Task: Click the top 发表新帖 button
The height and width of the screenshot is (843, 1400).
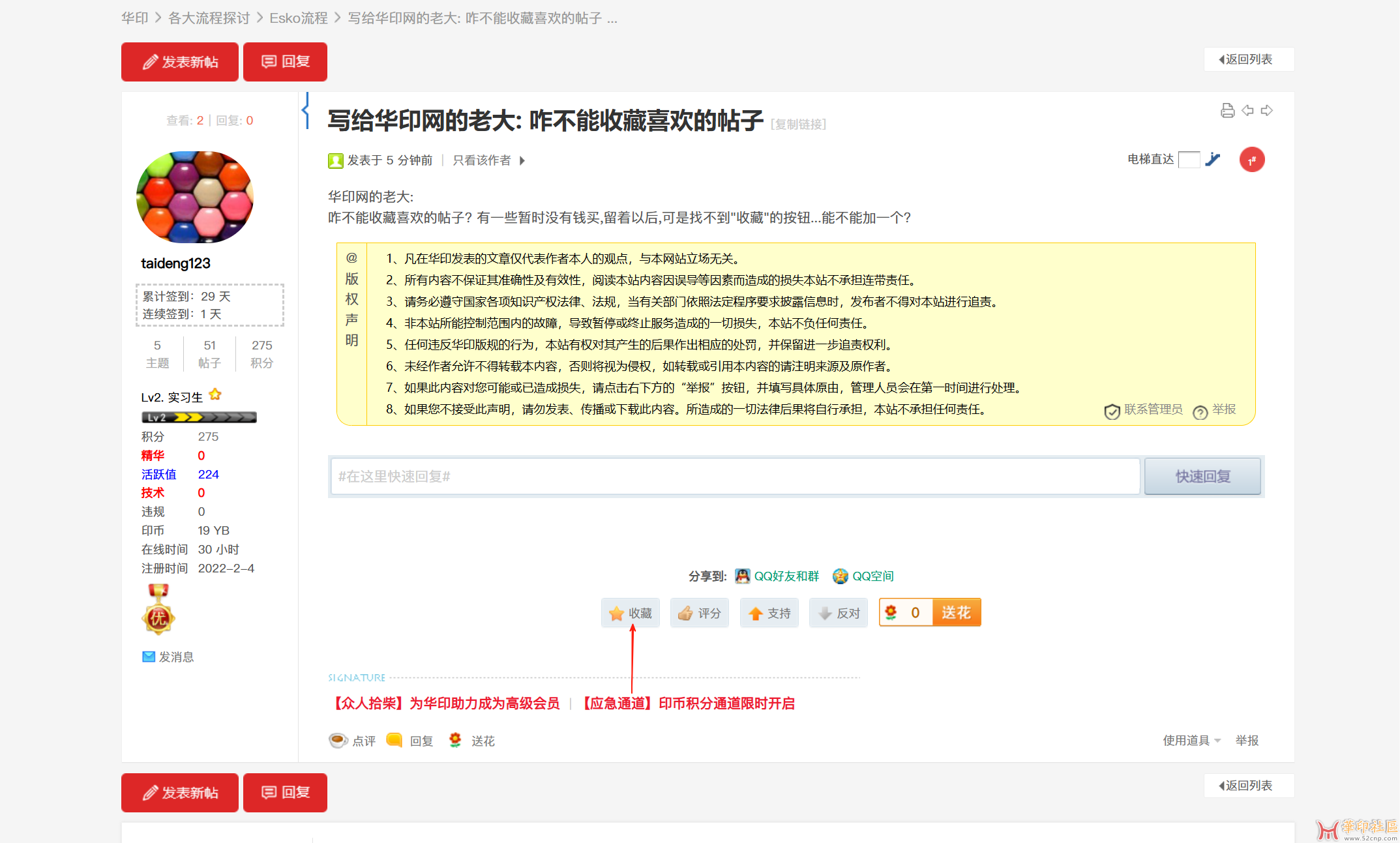Action: click(x=180, y=62)
